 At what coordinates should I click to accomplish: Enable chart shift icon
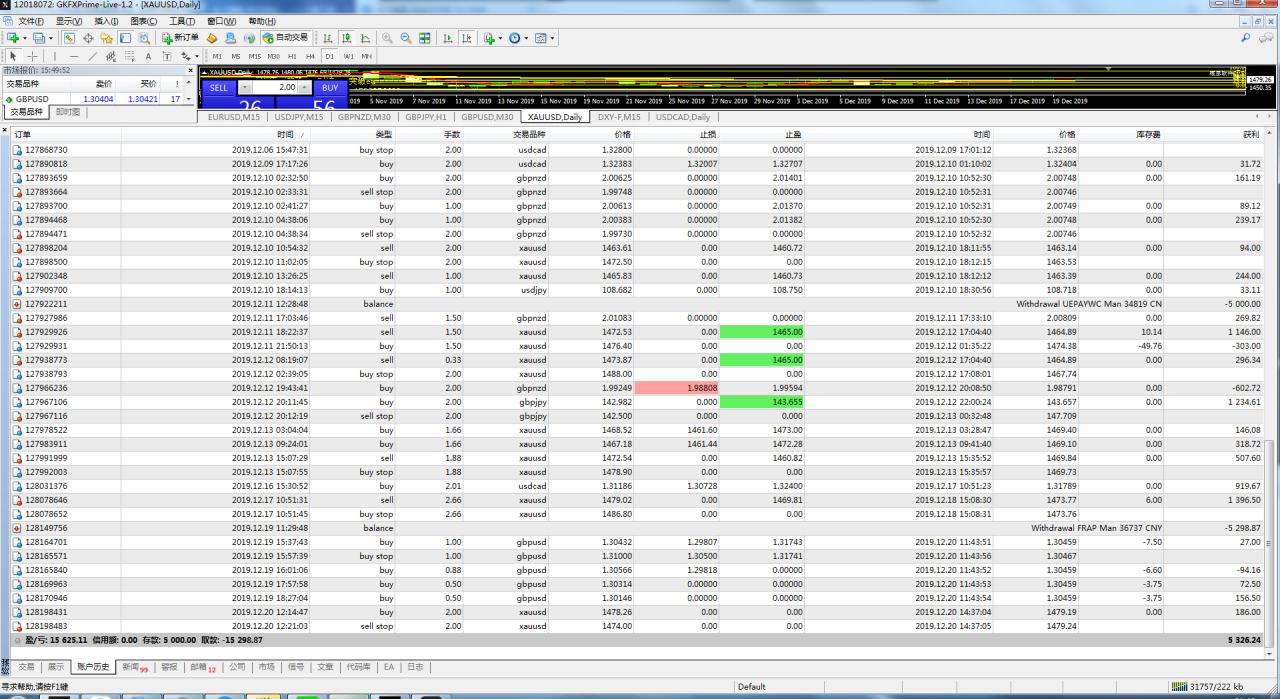pos(466,38)
